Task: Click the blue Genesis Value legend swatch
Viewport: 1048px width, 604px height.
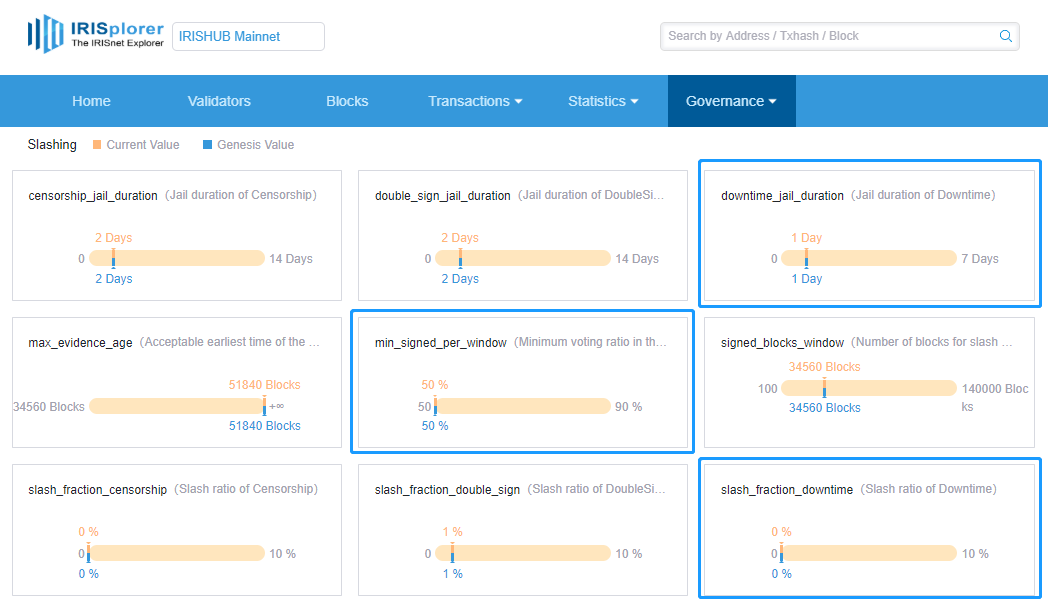Action: tap(207, 145)
